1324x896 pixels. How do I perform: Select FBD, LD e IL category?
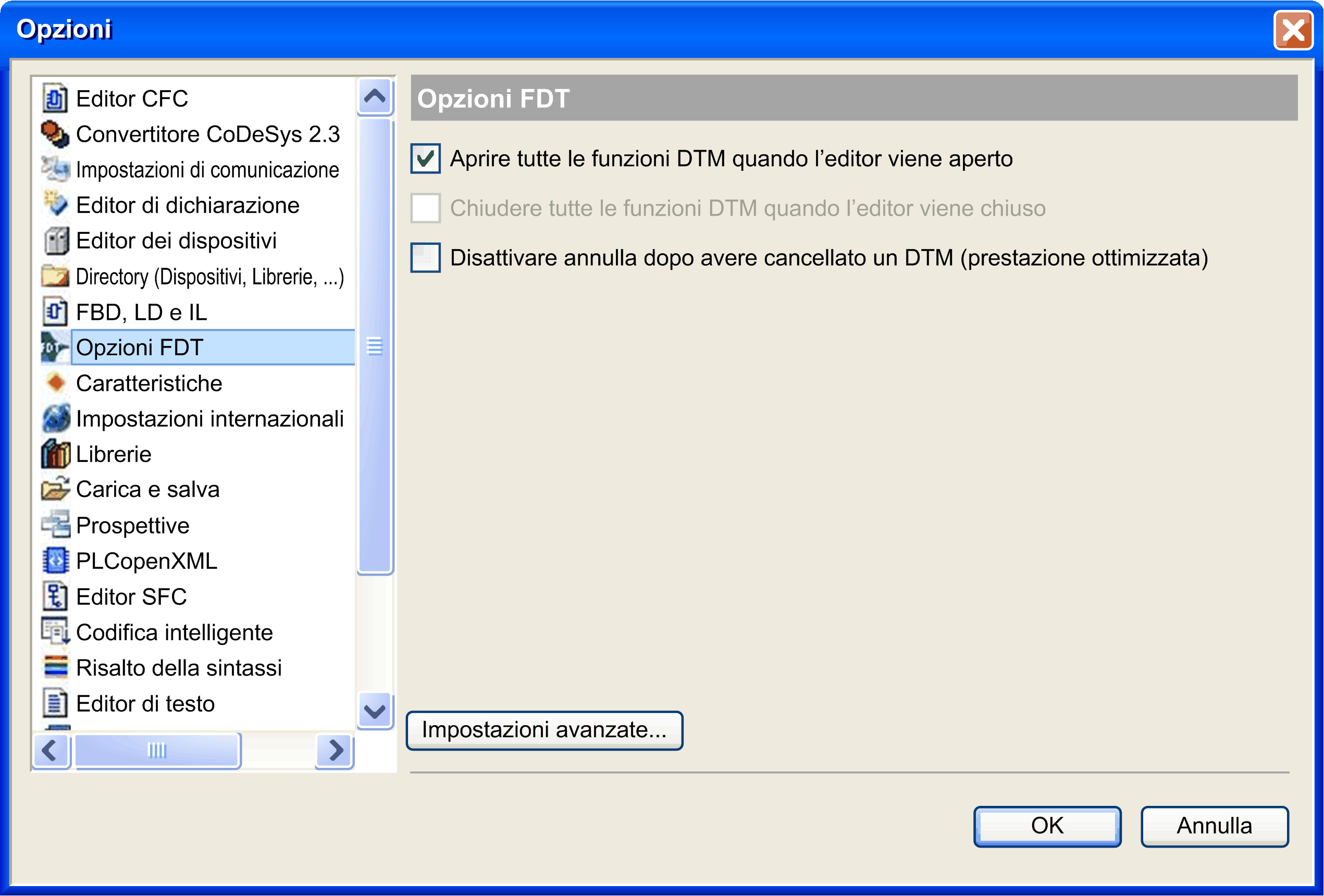pos(141,312)
